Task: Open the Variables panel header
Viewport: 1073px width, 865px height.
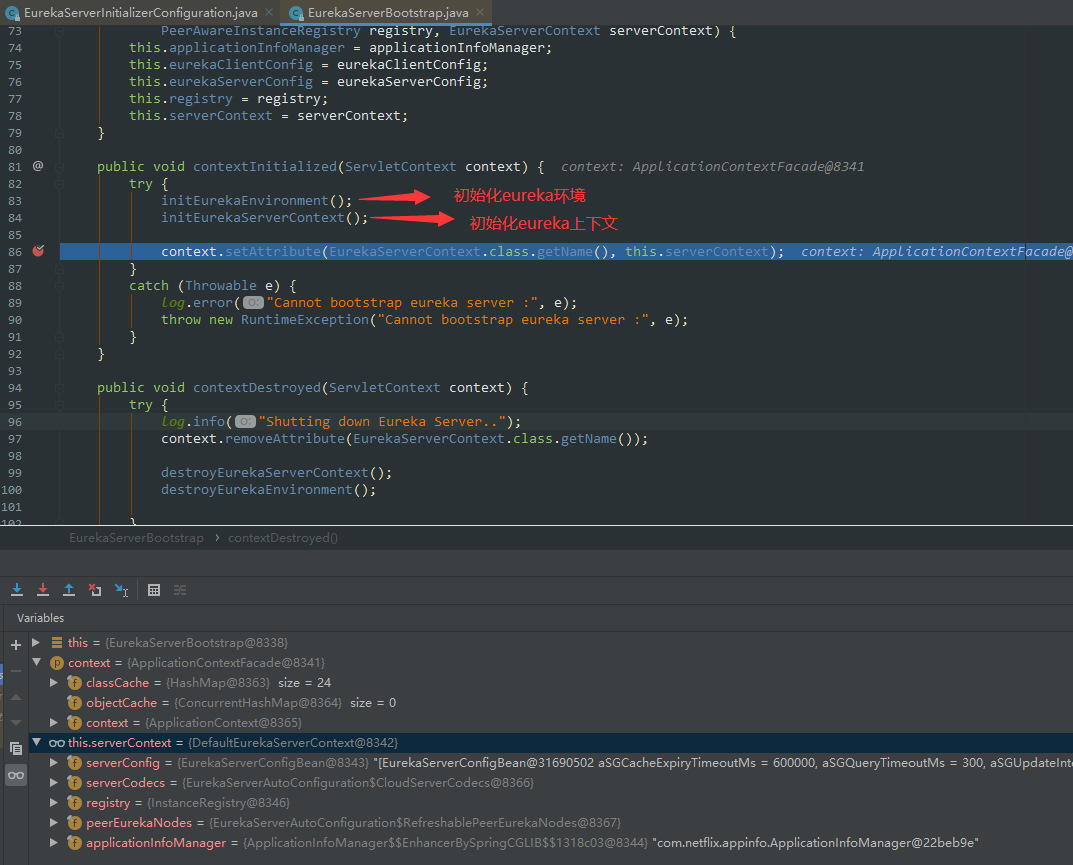Action: coord(40,618)
